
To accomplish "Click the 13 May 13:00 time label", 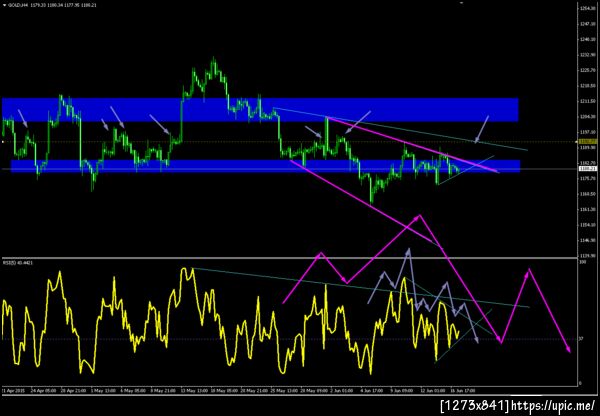I will (x=193, y=391).
